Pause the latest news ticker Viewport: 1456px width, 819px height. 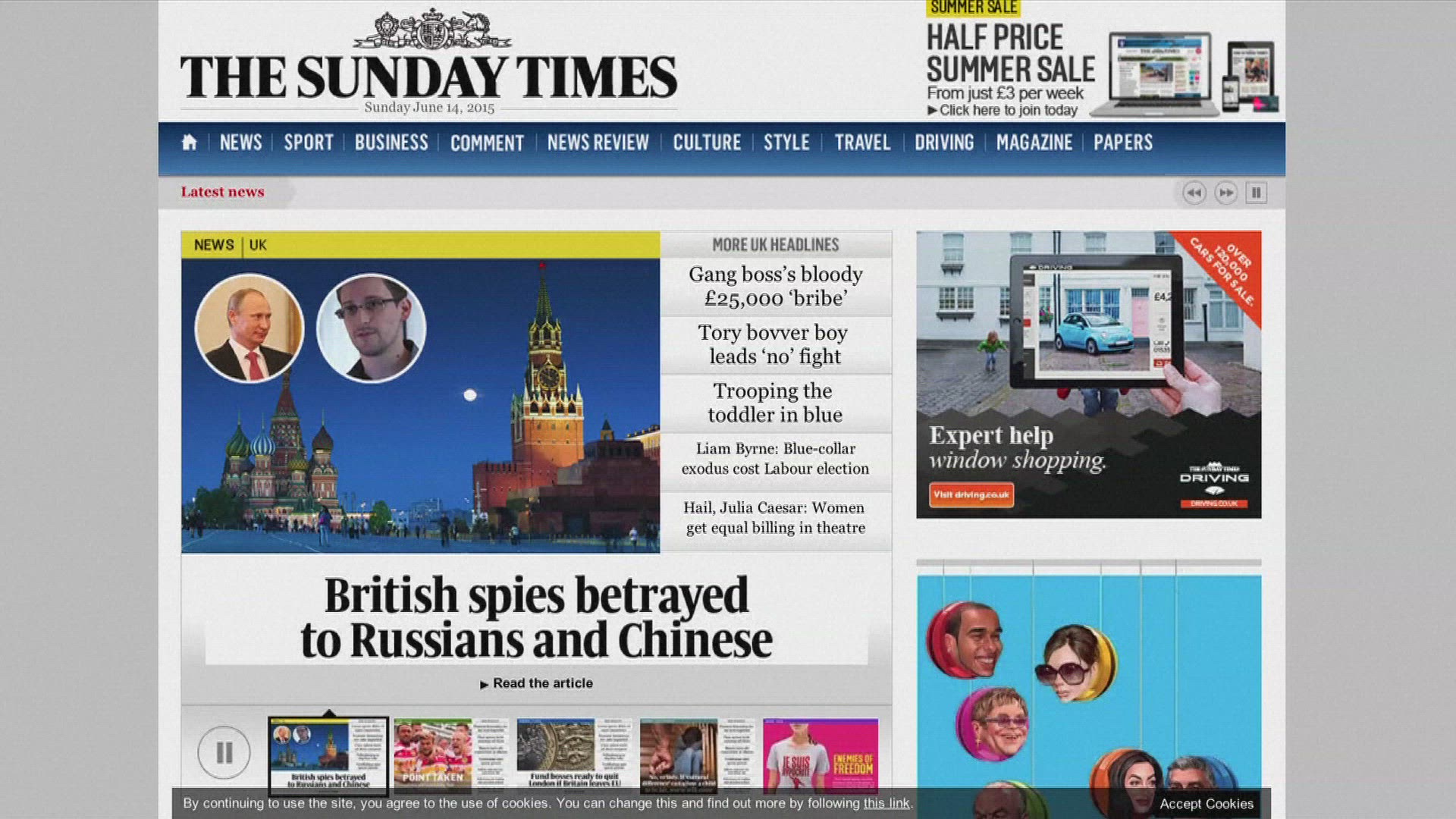coord(1256,193)
